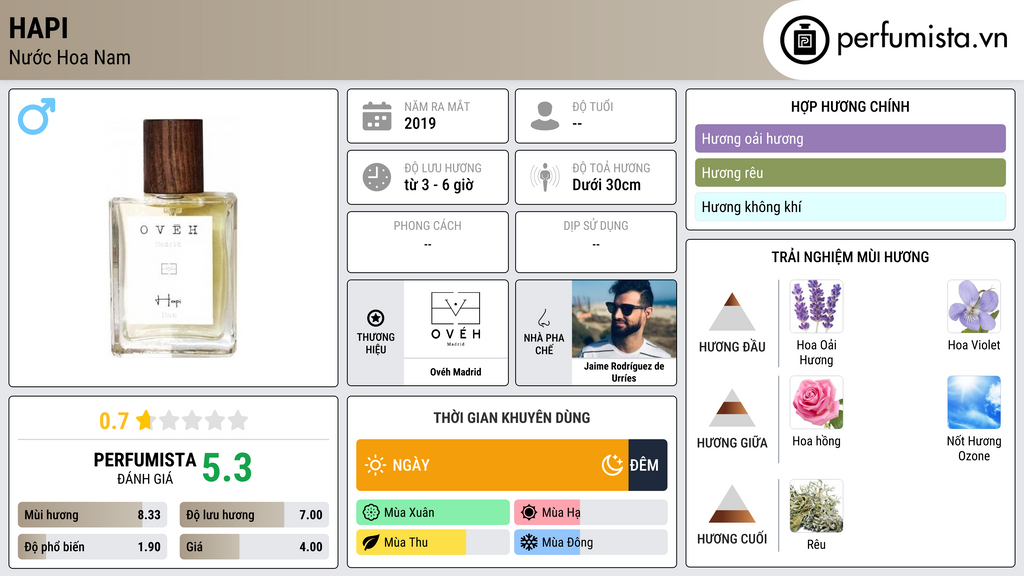This screenshot has width=1024, height=576.
Task: Click the Mùa Xuân season bar
Action: (x=433, y=513)
